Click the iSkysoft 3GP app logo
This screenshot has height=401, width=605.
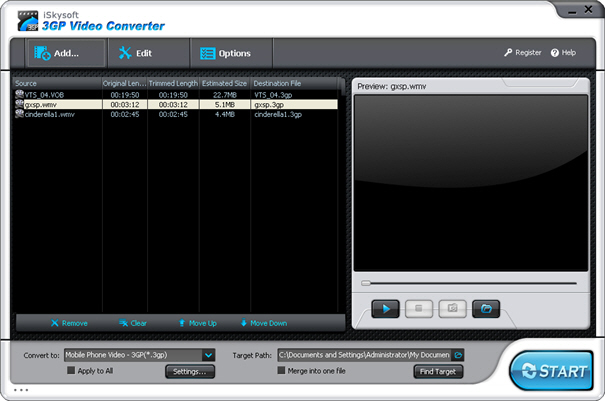click(x=28, y=21)
